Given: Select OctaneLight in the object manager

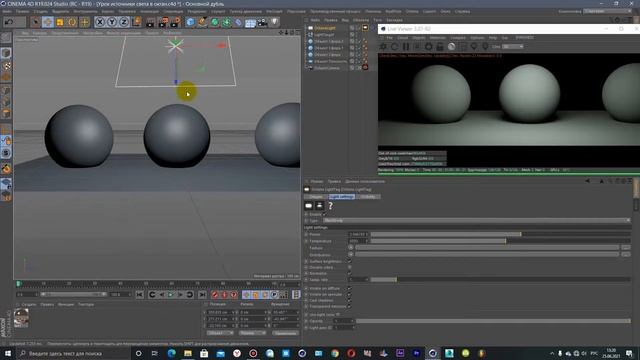Looking at the screenshot, I should click(325, 28).
